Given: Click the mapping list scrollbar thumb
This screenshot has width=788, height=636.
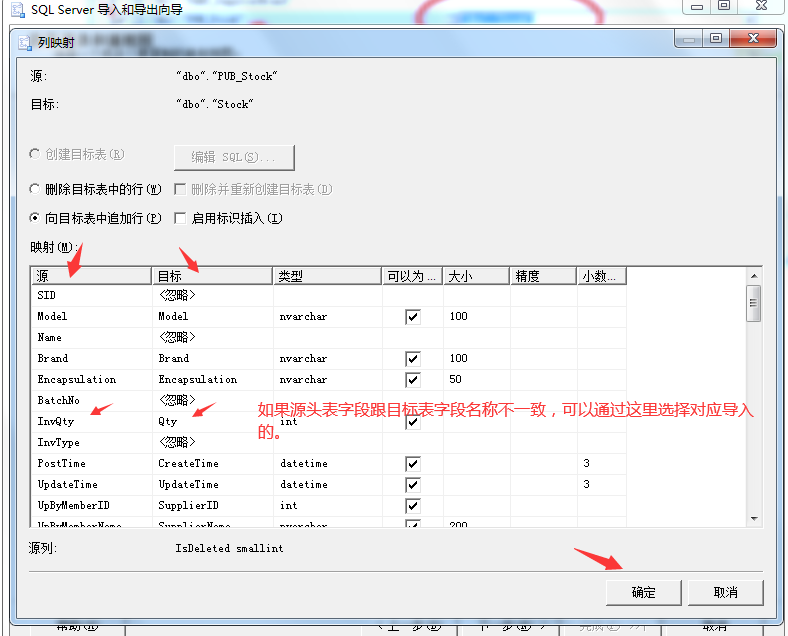Looking at the screenshot, I should click(753, 303).
